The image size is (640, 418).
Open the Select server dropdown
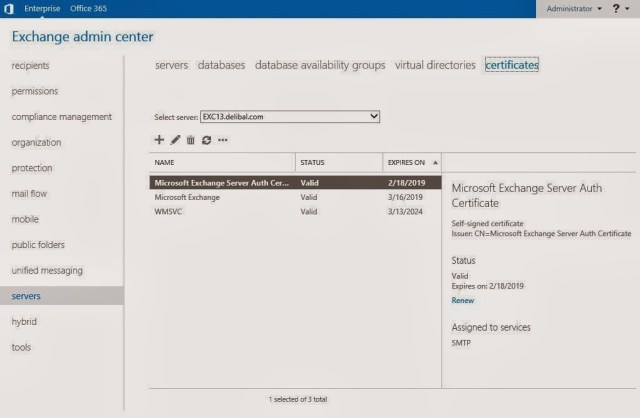[290, 117]
